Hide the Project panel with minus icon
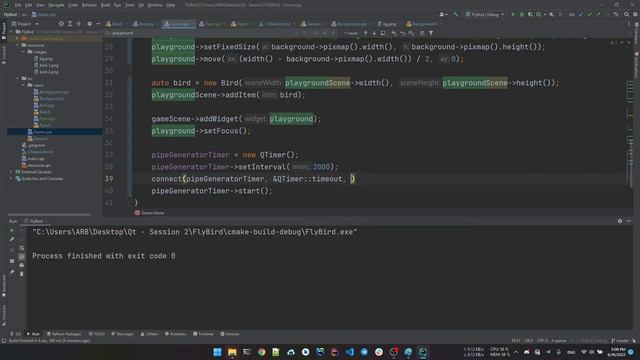The height and width of the screenshot is (360, 640). [x=98, y=24]
